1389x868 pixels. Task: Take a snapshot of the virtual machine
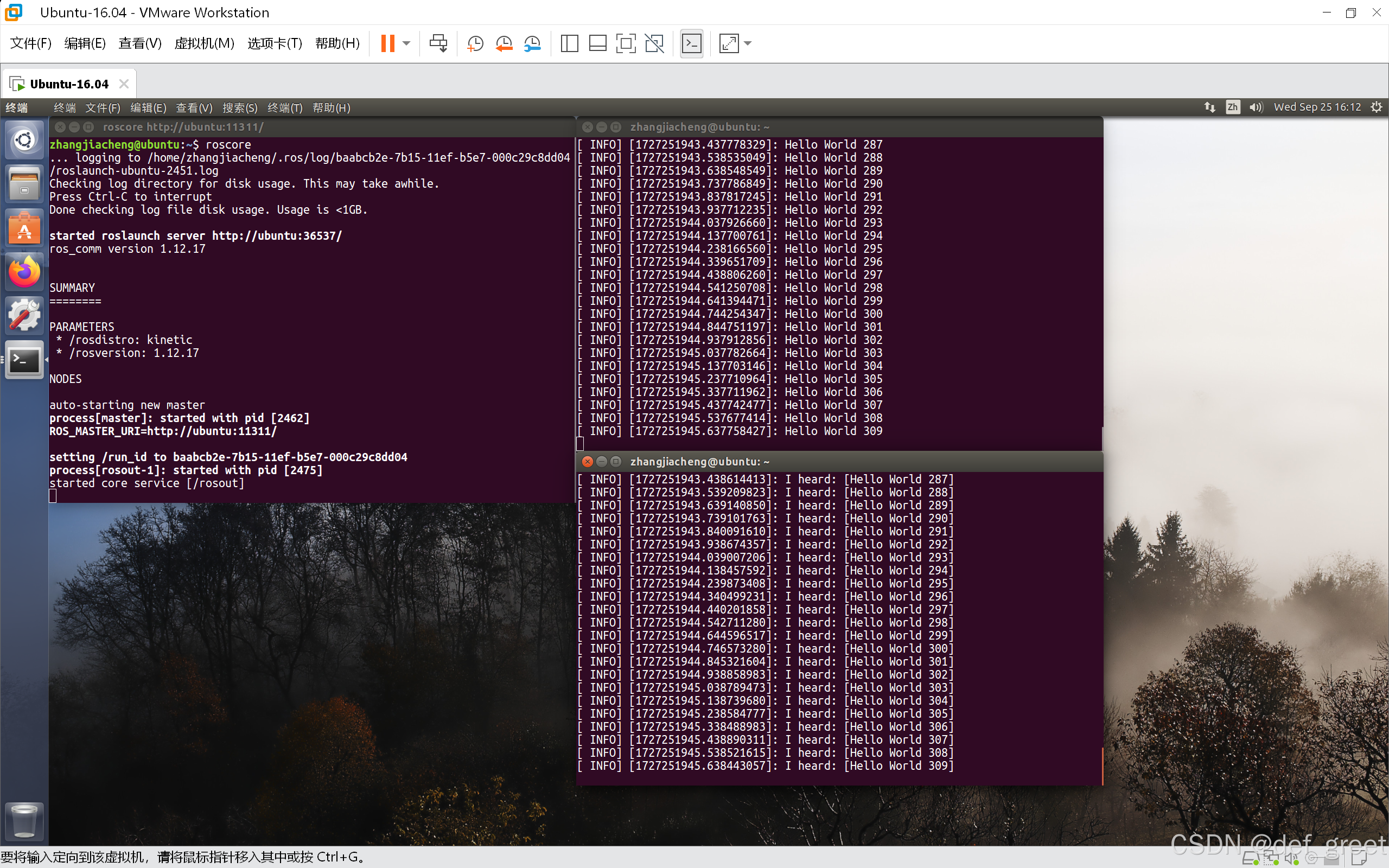[475, 43]
